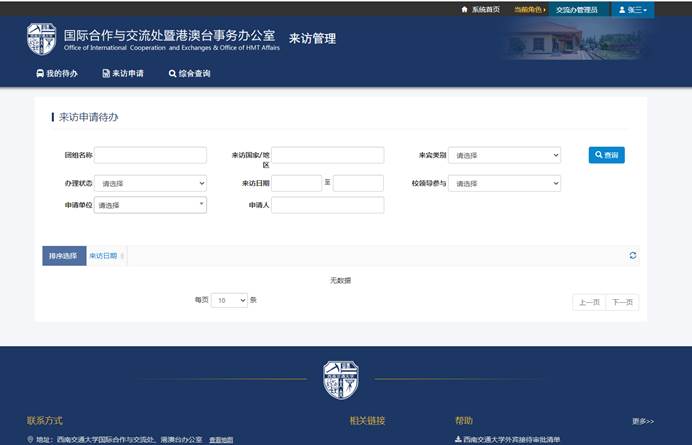Viewport: 692px width, 445px height.
Task: Click the 来访国家/地区 input field
Action: click(x=328, y=155)
